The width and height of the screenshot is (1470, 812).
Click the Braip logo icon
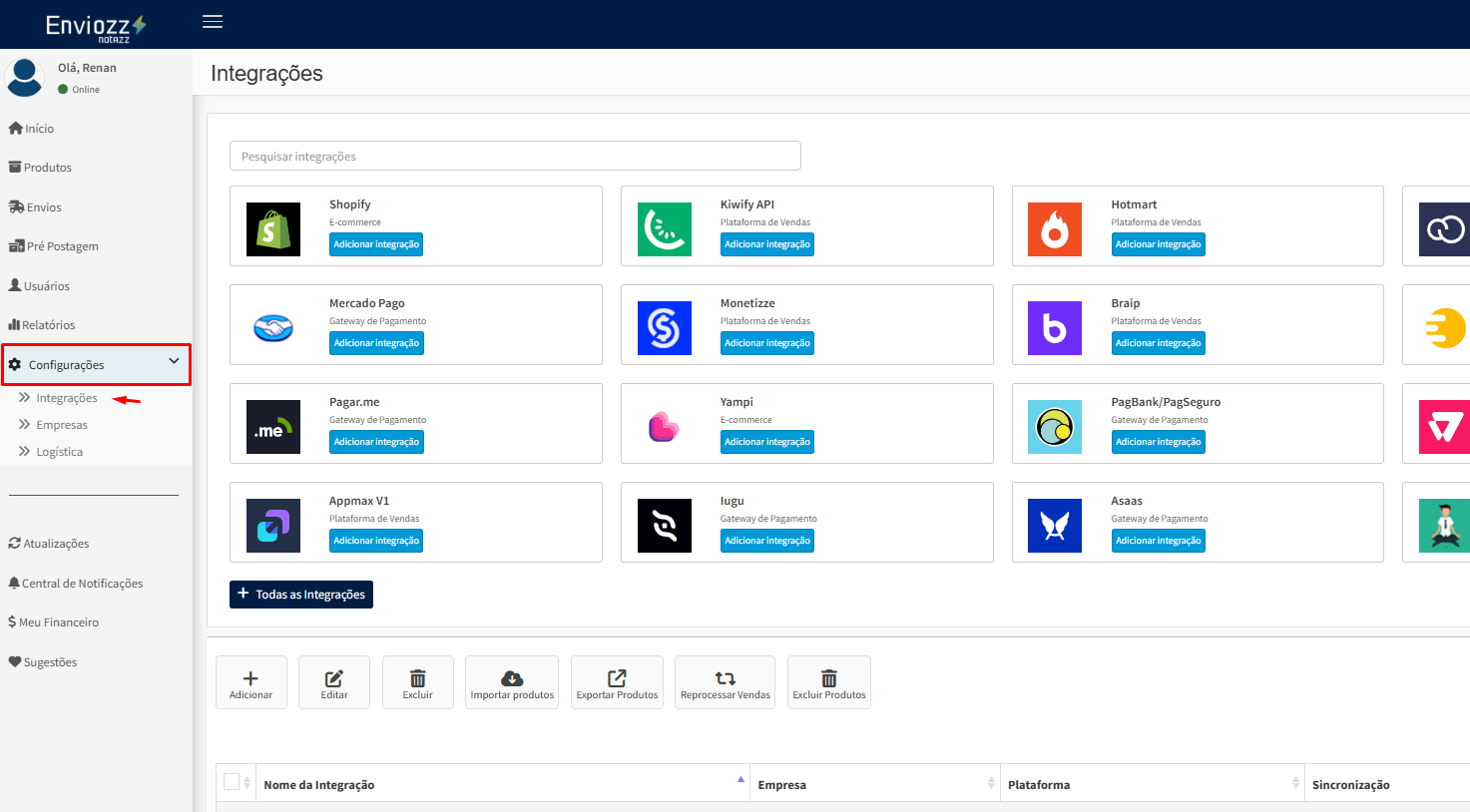click(1055, 328)
